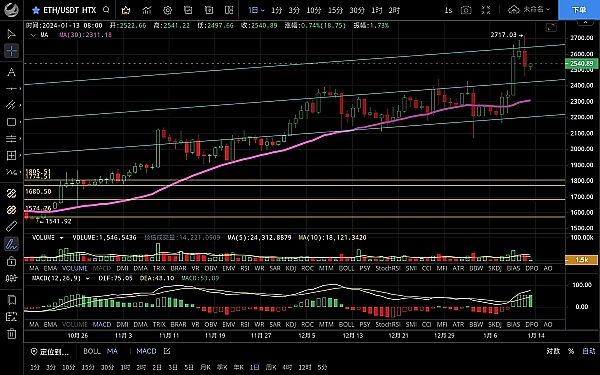Select the 15分 timeframe in top bar
Image resolution: width=600 pixels, height=375 pixels.
[335, 10]
